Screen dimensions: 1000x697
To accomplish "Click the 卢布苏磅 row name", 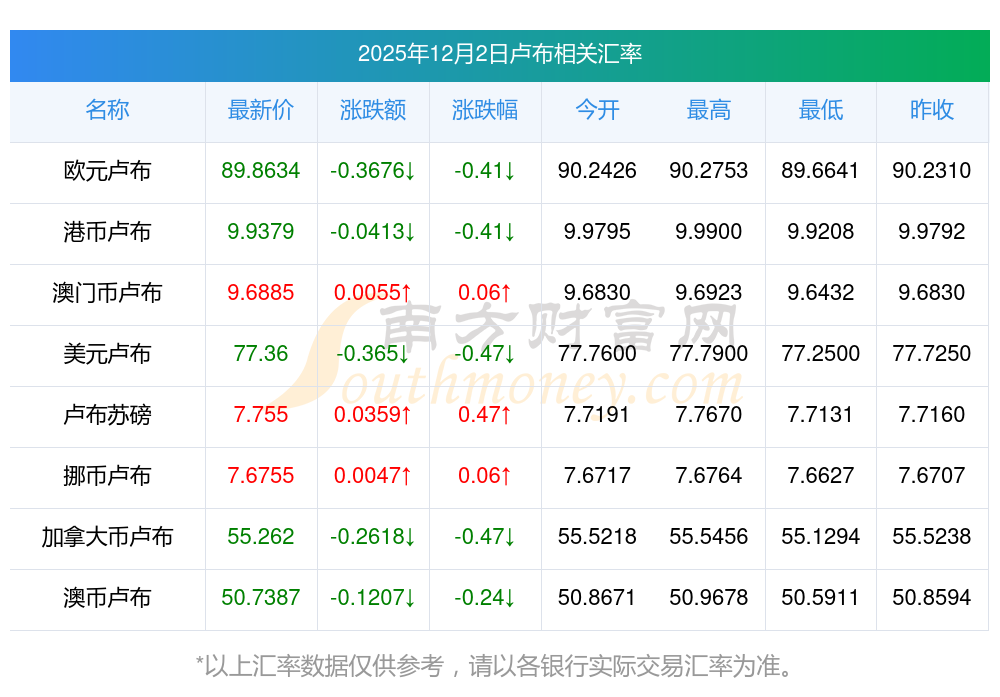I will (x=107, y=415).
